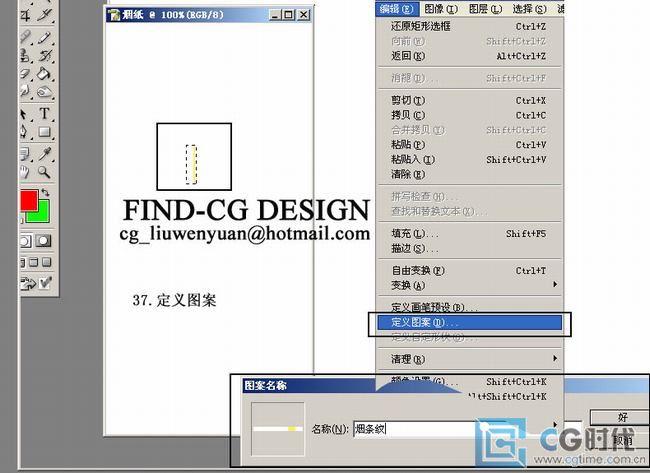The image size is (650, 473).
Task: Click the pattern preview thumbnail in dialog
Action: (278, 429)
